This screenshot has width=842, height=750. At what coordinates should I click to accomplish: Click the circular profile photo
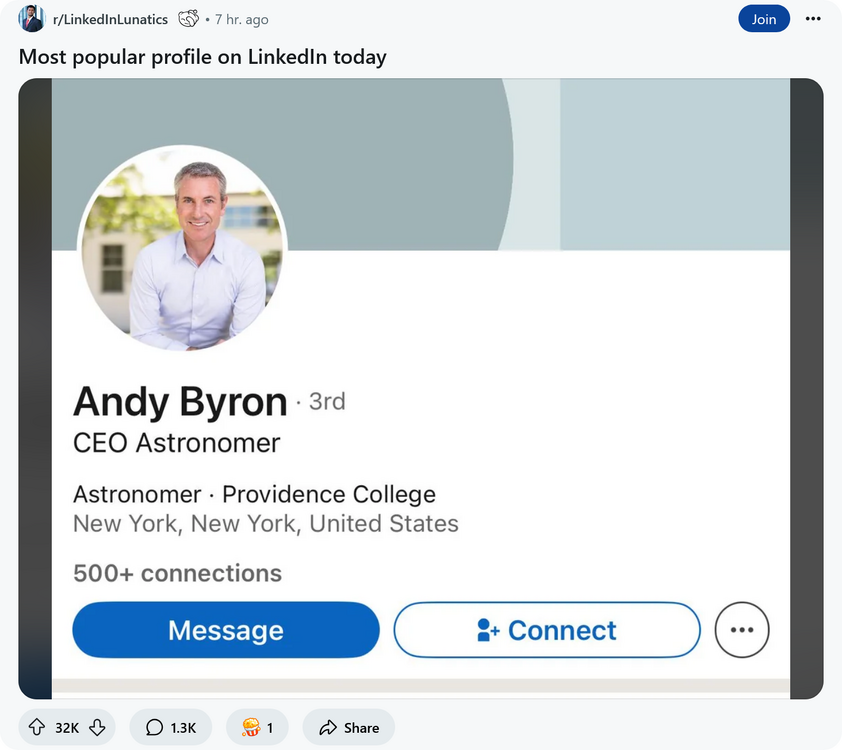click(183, 250)
